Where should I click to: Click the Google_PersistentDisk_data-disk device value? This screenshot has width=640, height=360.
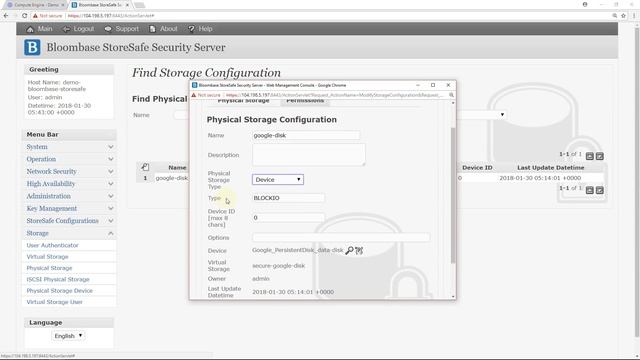[x=298, y=250]
